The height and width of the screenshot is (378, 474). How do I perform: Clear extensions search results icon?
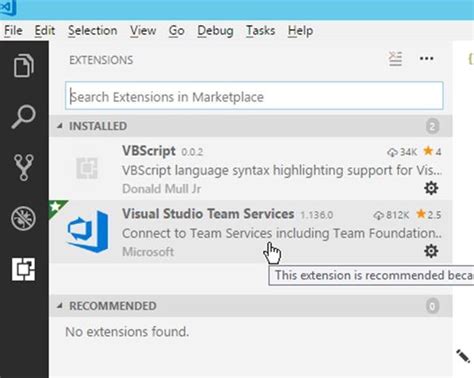click(x=395, y=59)
